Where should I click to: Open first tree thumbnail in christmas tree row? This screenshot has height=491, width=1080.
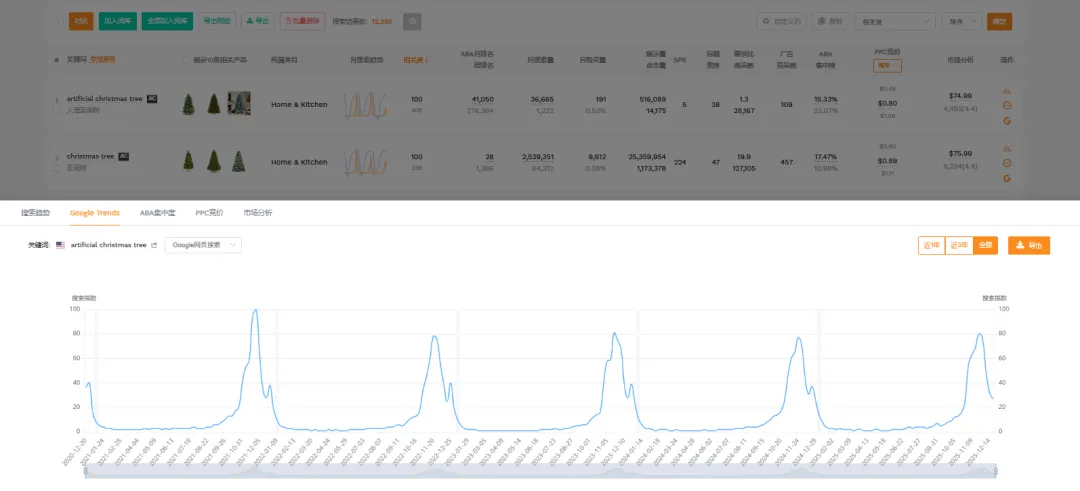coord(188,161)
